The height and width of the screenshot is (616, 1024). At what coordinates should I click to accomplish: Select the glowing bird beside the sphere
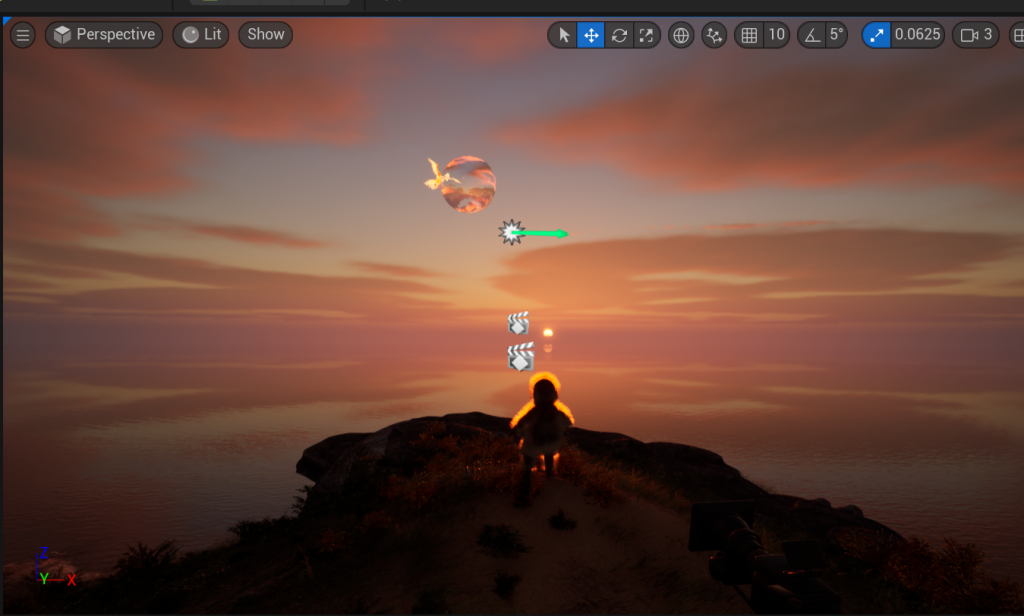[439, 176]
